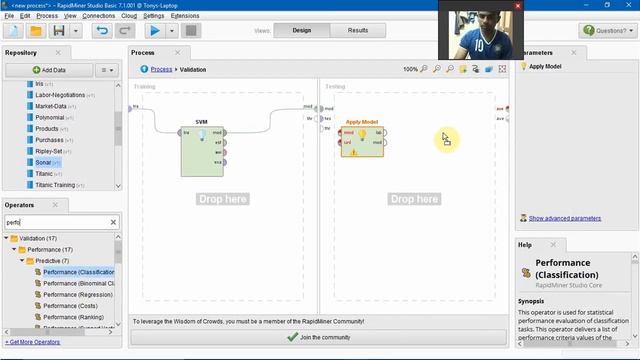Open the View menu
This screenshot has height=360, width=640.
[x=70, y=16]
